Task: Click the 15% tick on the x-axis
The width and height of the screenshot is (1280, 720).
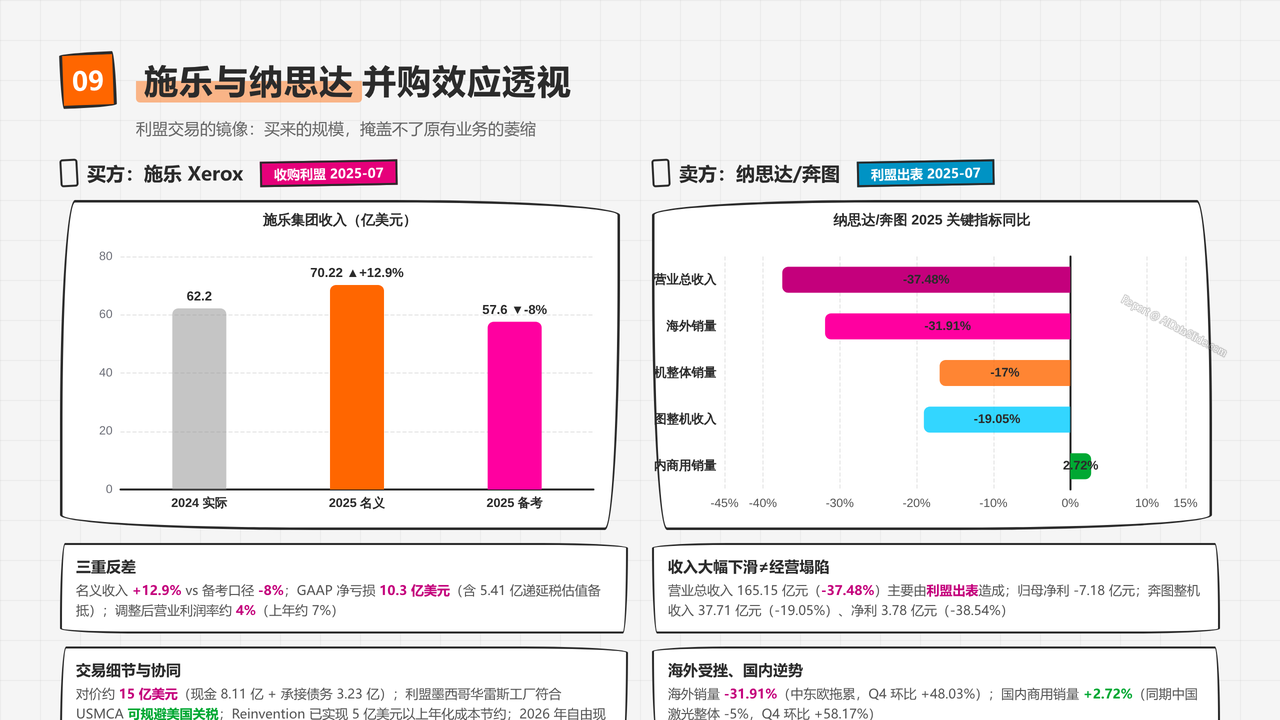Action: (1185, 503)
